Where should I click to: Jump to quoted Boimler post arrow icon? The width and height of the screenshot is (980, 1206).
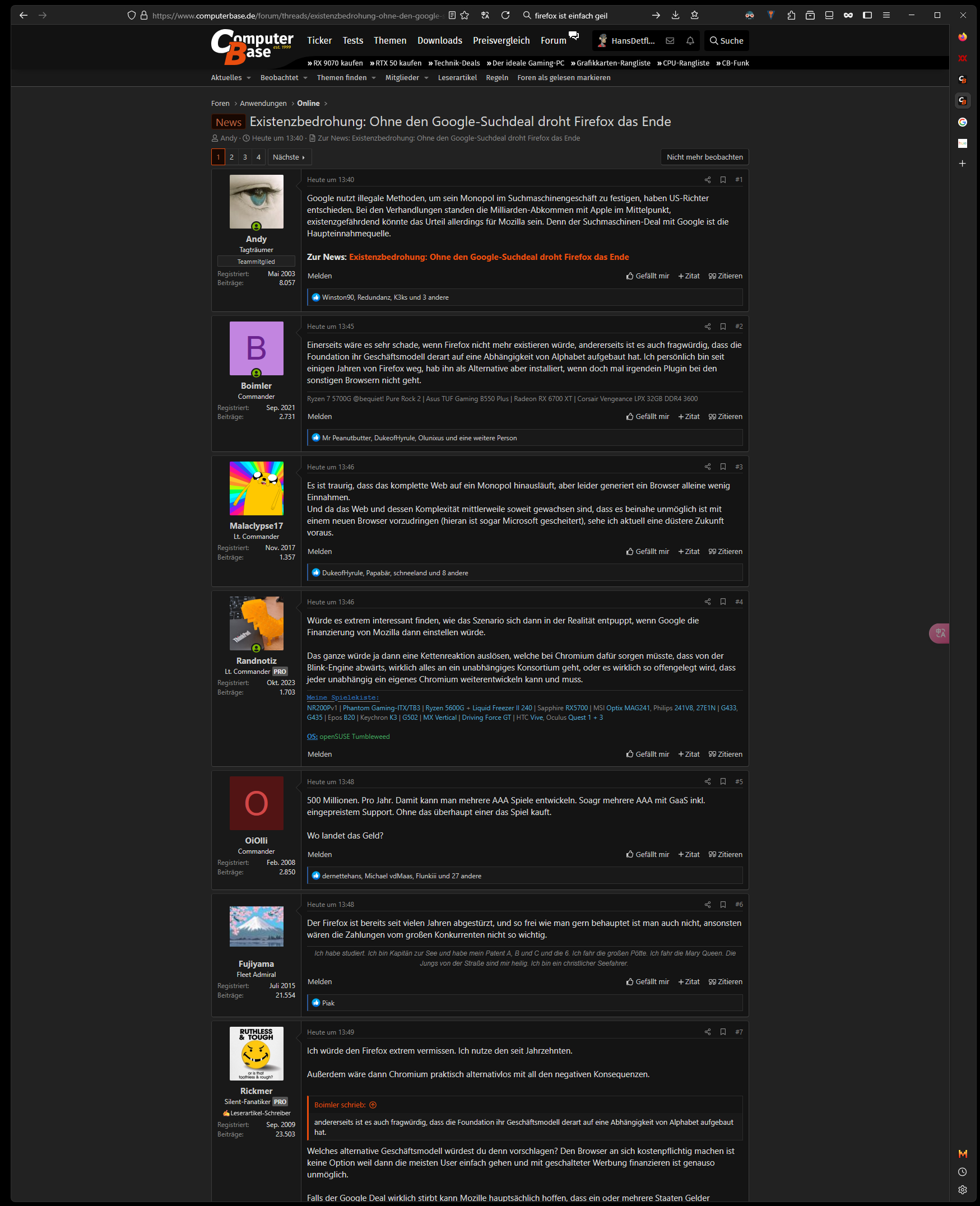coord(373,1105)
